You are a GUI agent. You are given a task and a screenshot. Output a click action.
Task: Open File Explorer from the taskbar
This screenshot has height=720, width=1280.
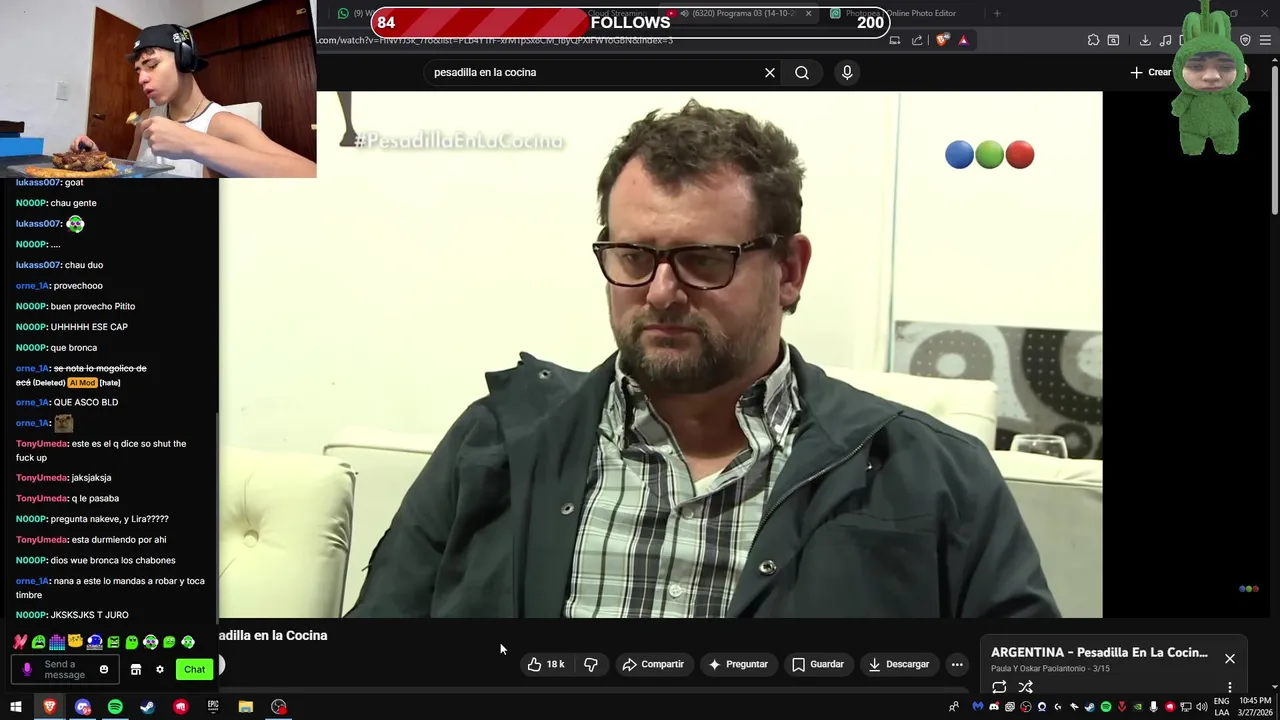(245, 707)
